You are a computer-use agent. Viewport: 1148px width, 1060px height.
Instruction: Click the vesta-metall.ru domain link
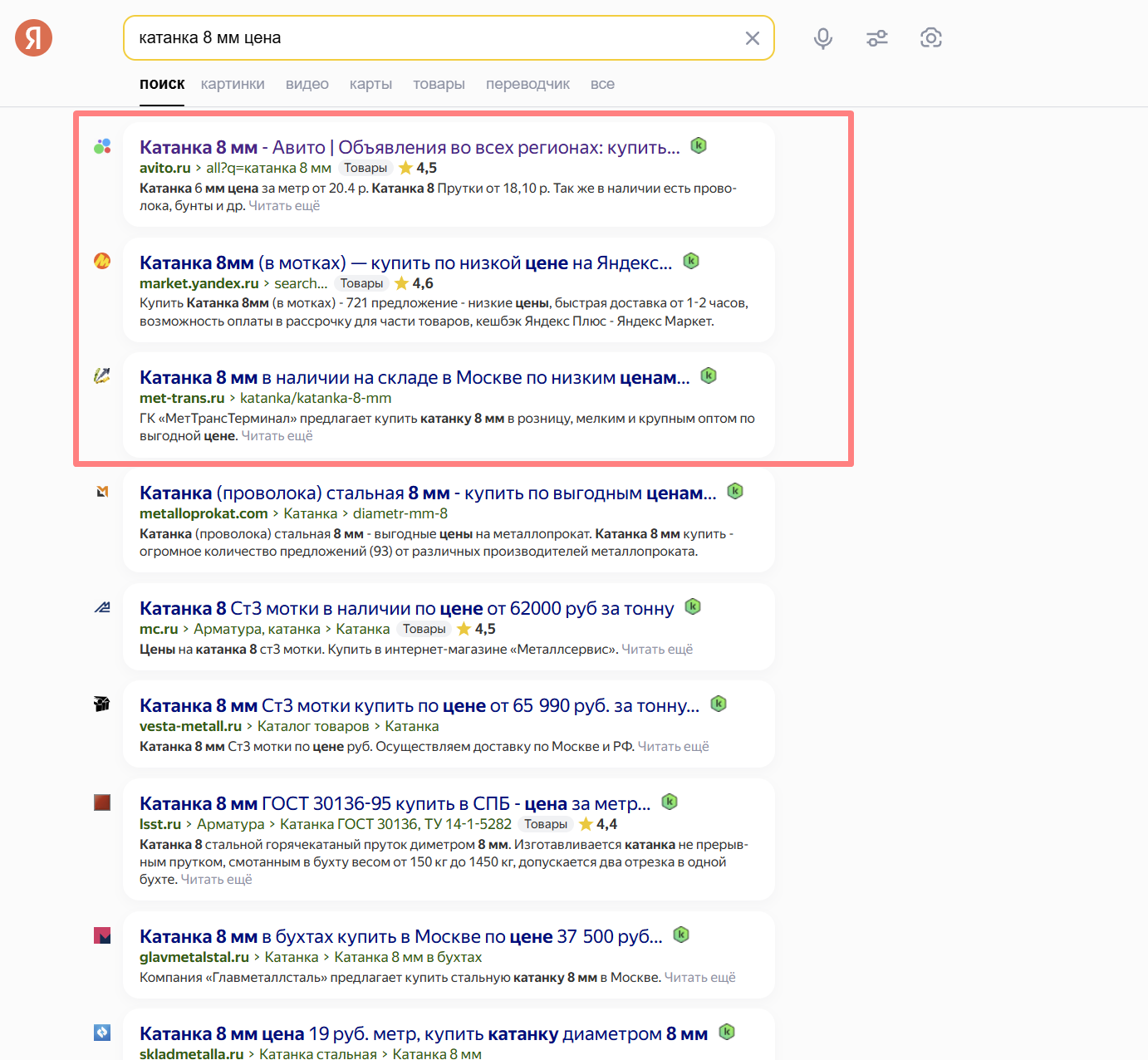(190, 726)
